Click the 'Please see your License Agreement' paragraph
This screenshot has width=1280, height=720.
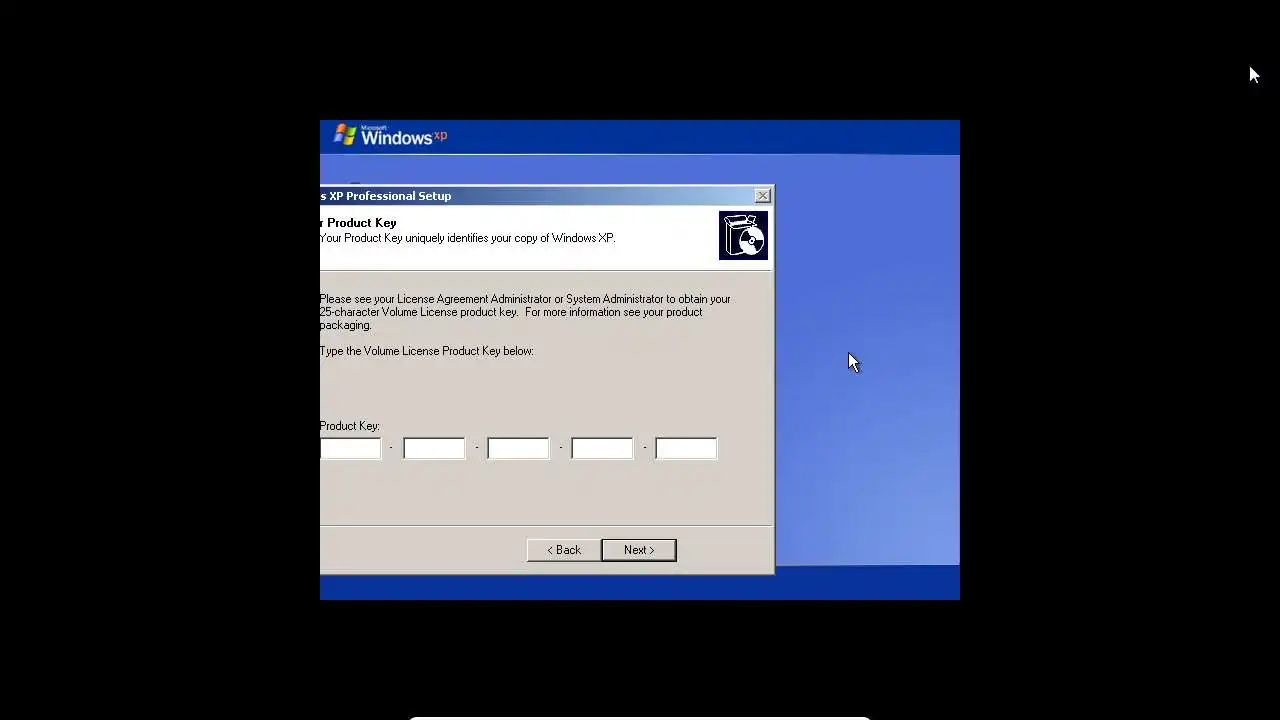click(x=526, y=312)
